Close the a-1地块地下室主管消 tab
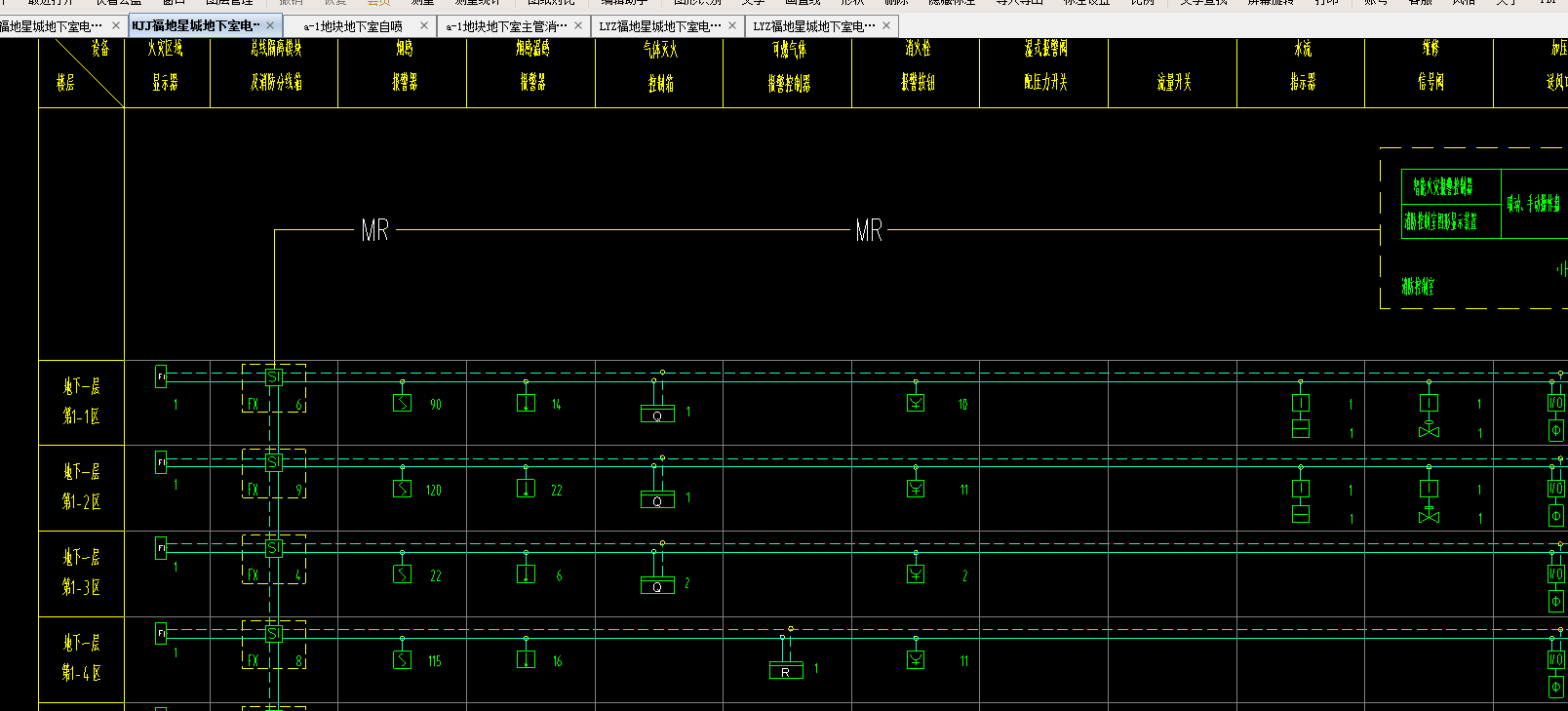The image size is (1568, 711). pyautogui.click(x=578, y=26)
